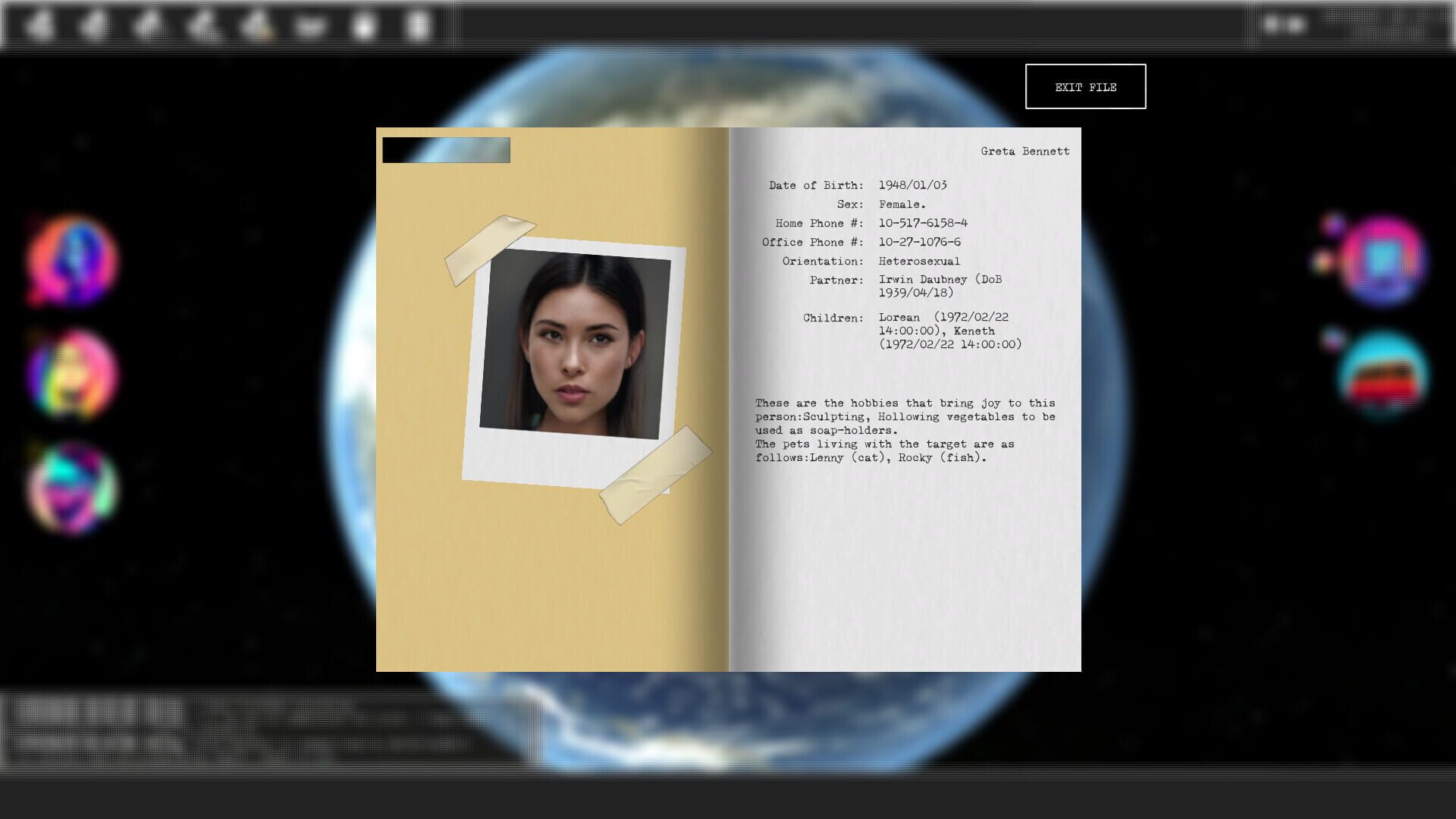Screen dimensions: 1456x819
Task: Click the dark label tab on the folder
Action: pyautogui.click(x=446, y=150)
